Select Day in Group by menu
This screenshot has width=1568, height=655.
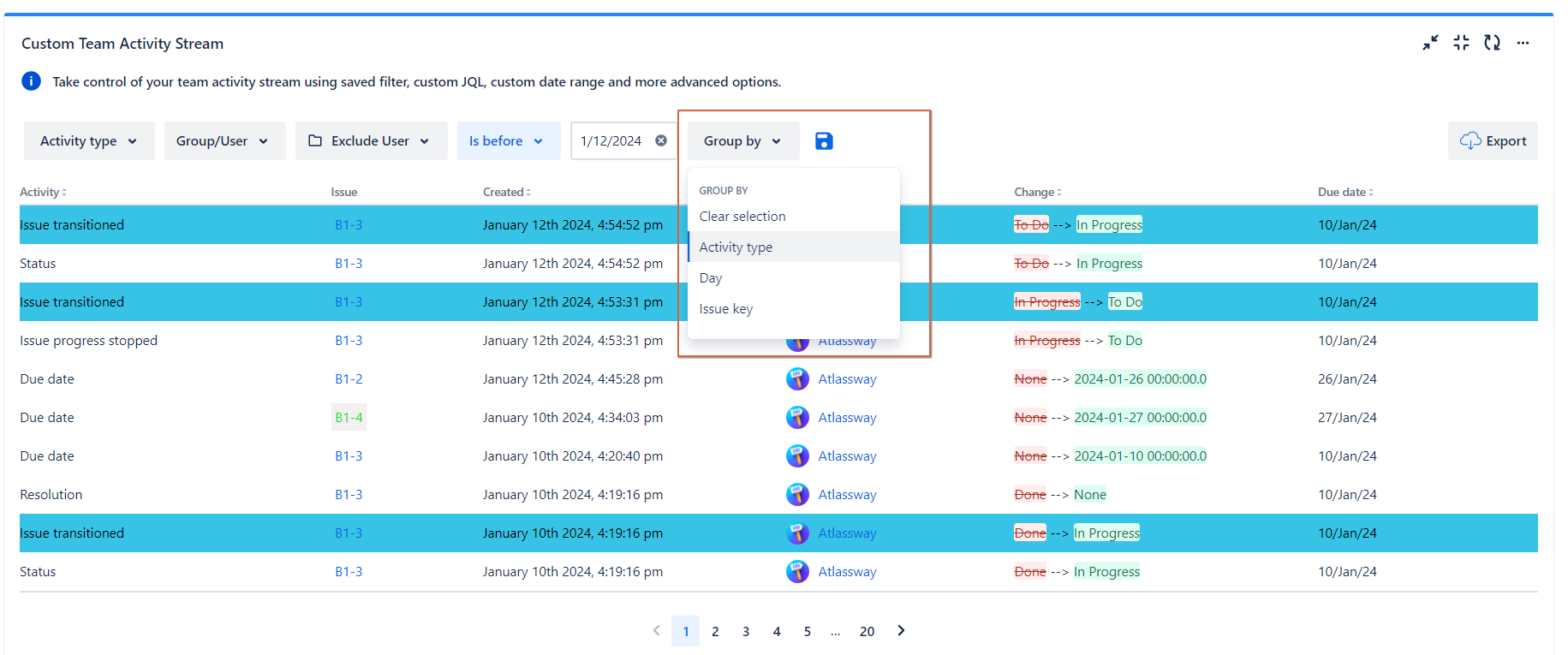click(x=711, y=278)
